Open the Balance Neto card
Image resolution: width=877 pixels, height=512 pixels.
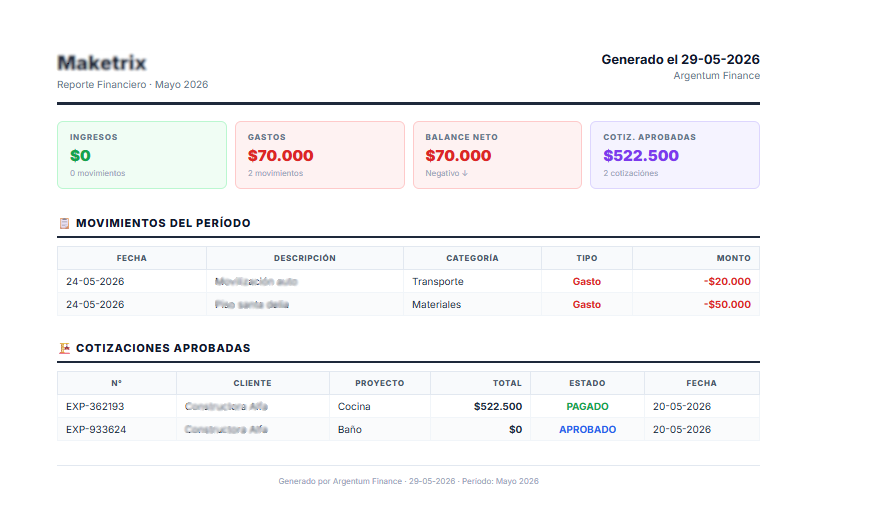(497, 155)
